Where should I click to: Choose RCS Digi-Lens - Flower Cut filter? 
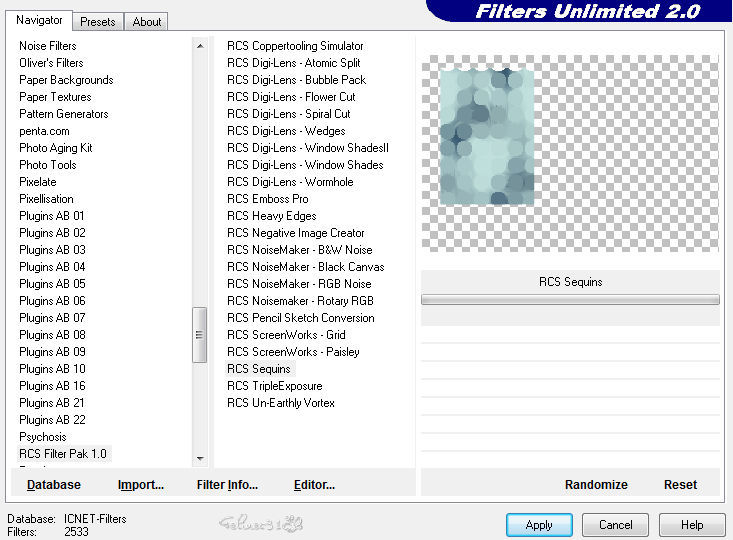(291, 97)
